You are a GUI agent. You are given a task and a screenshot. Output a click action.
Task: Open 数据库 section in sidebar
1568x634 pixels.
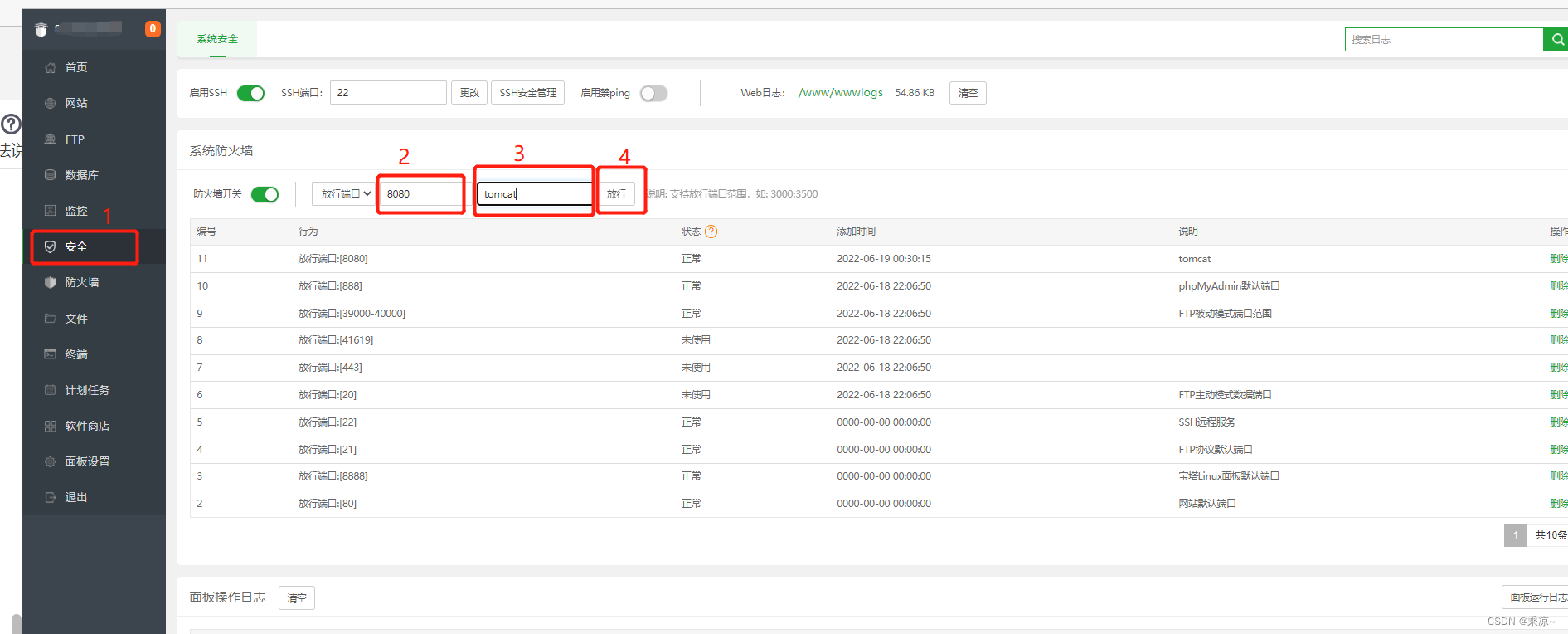click(x=81, y=175)
